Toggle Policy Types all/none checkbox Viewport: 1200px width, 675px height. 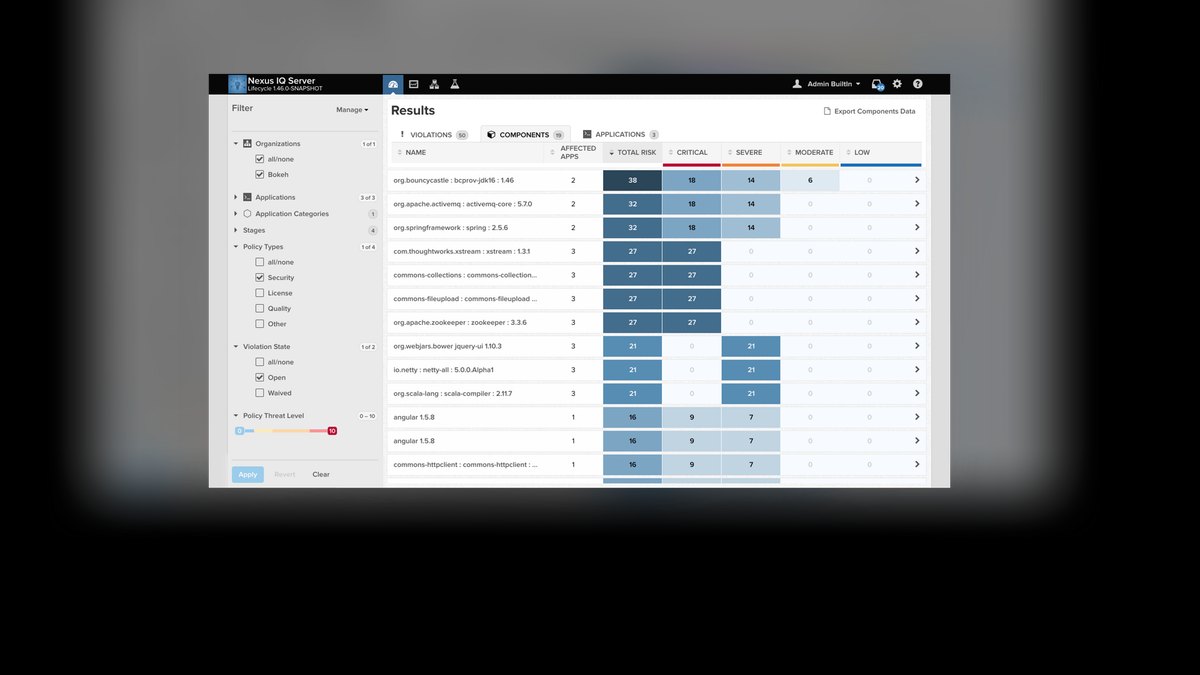click(x=260, y=262)
